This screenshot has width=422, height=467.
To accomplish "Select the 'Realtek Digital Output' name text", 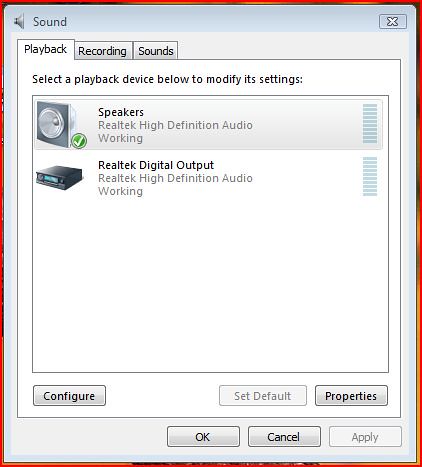I will 156,165.
